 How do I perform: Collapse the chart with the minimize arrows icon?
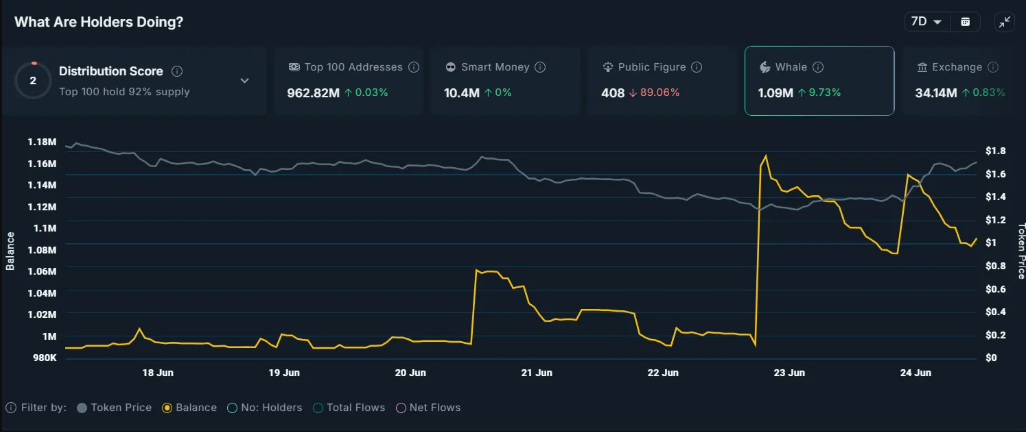tap(1005, 21)
